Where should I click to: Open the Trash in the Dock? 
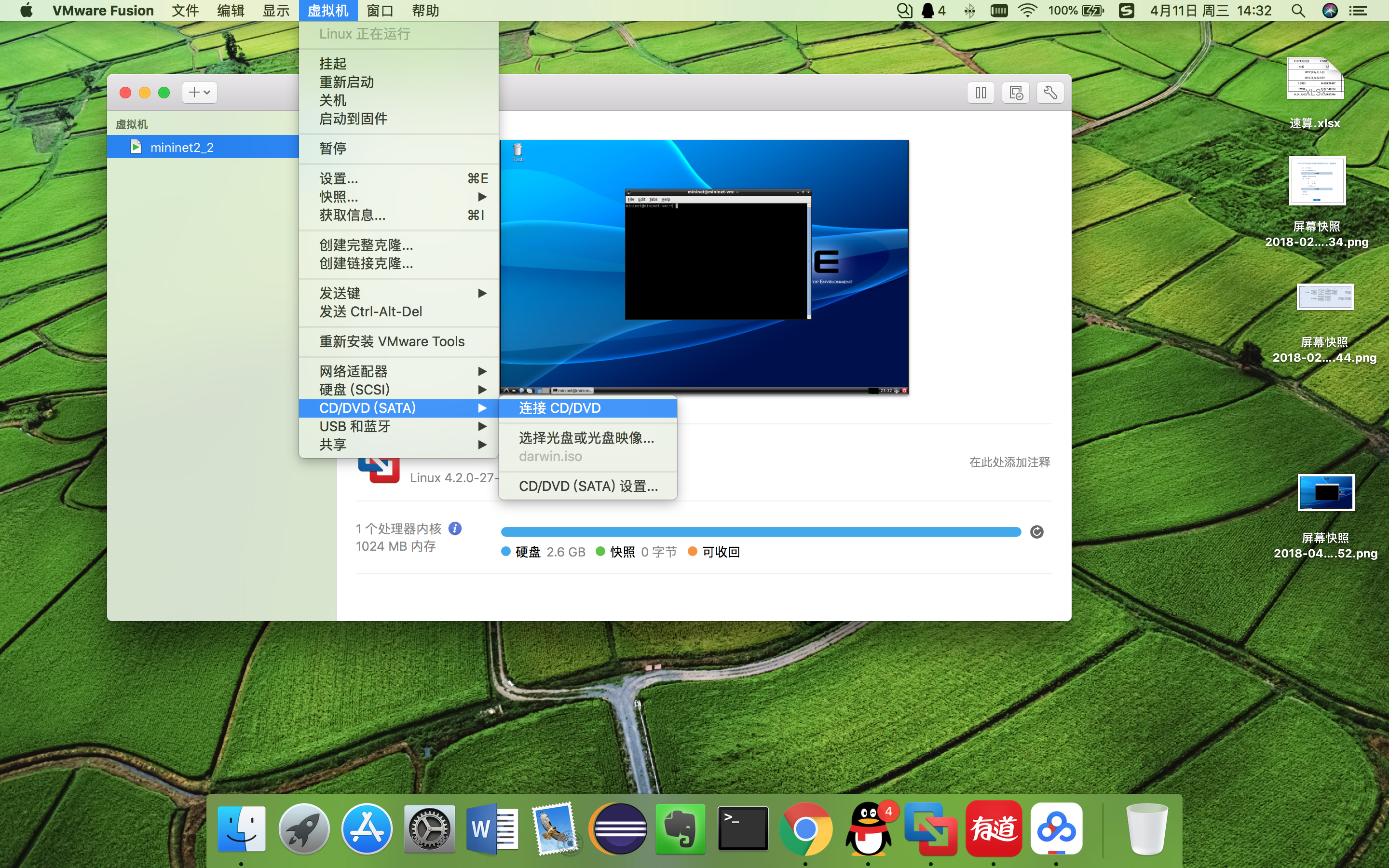[1147, 828]
